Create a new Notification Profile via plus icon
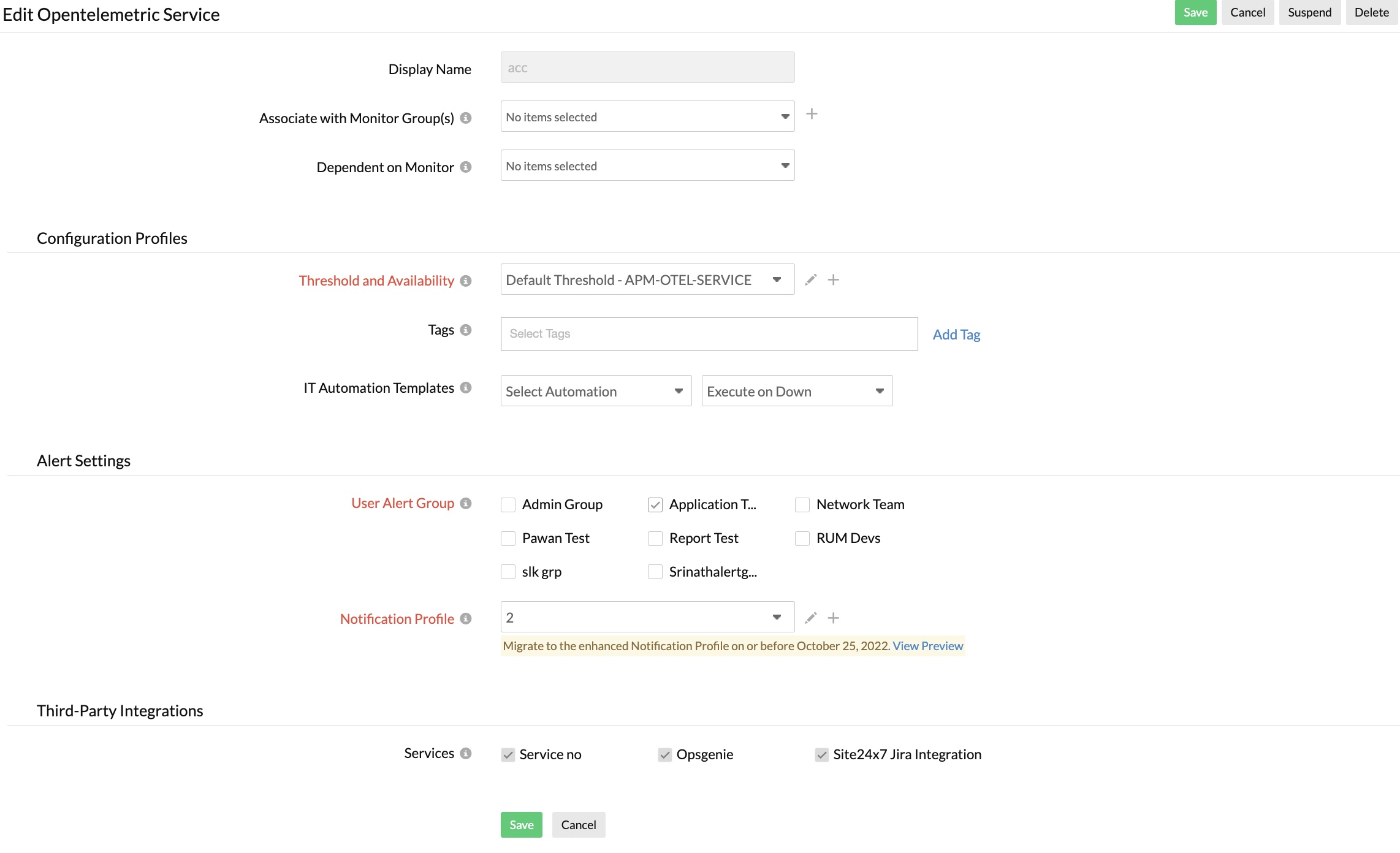1400x853 pixels. click(834, 618)
